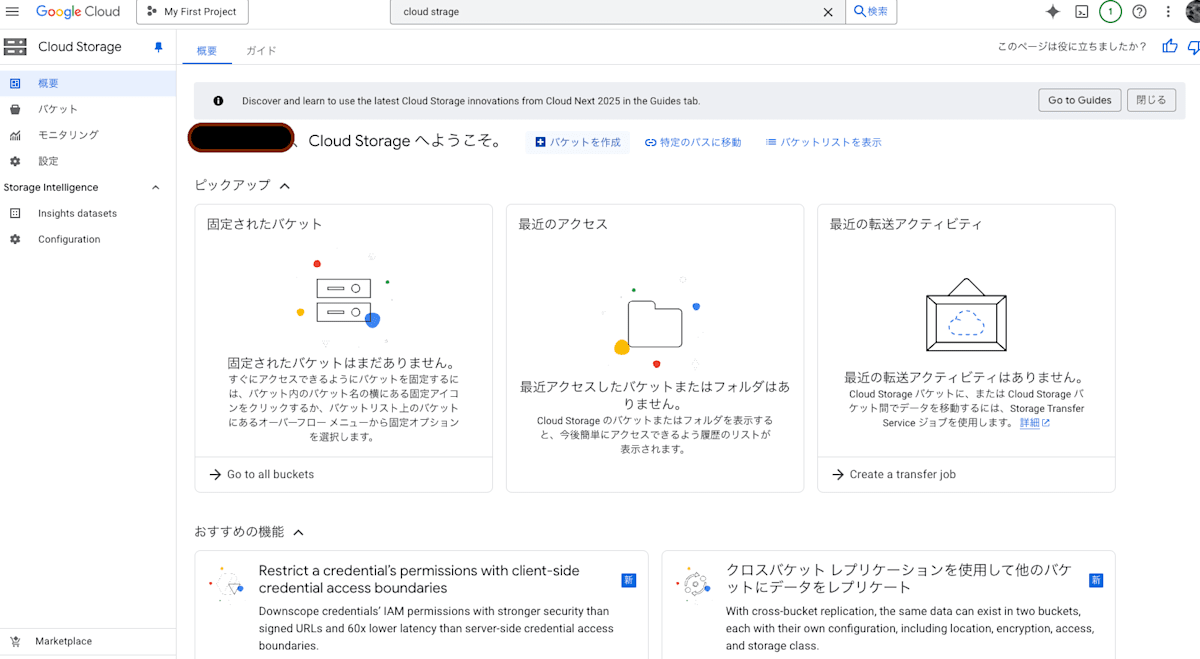Click the 固定されたバケット card heading

point(265,224)
